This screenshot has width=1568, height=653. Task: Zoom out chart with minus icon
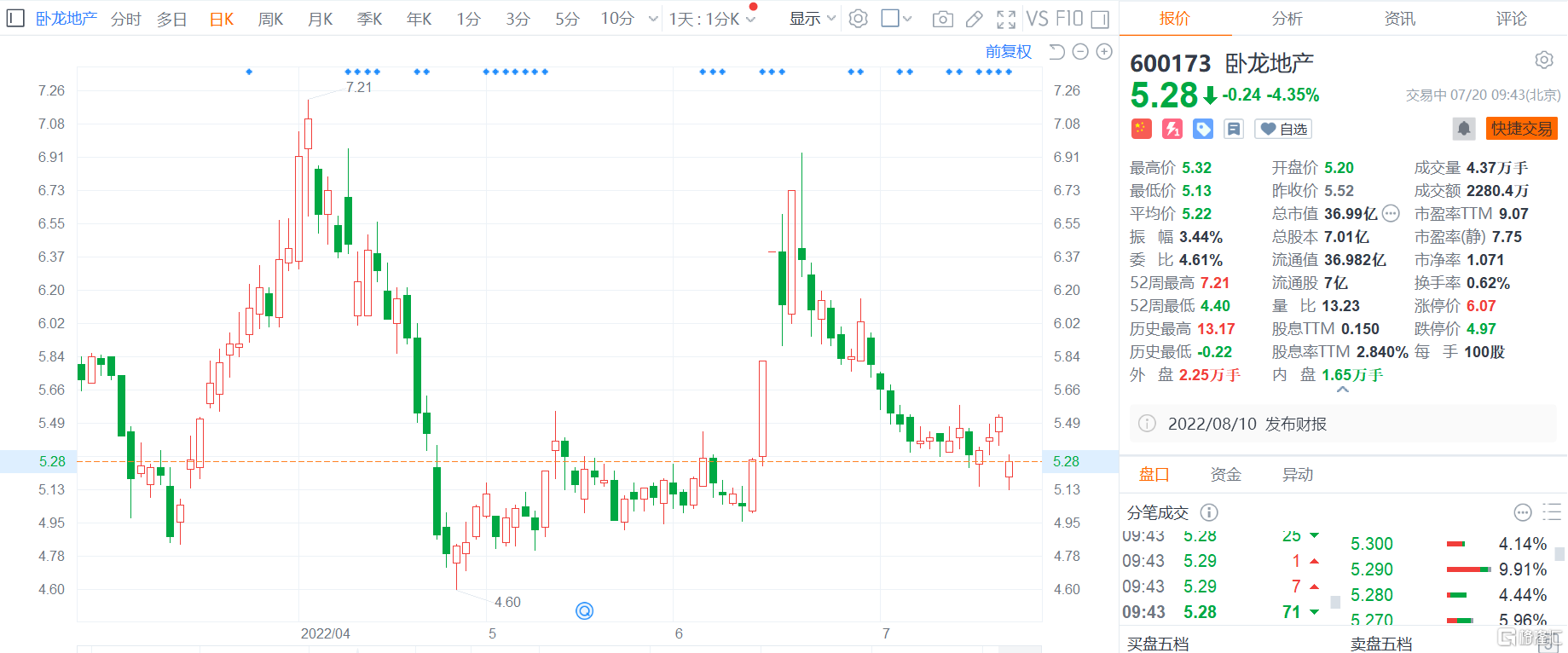1080,52
